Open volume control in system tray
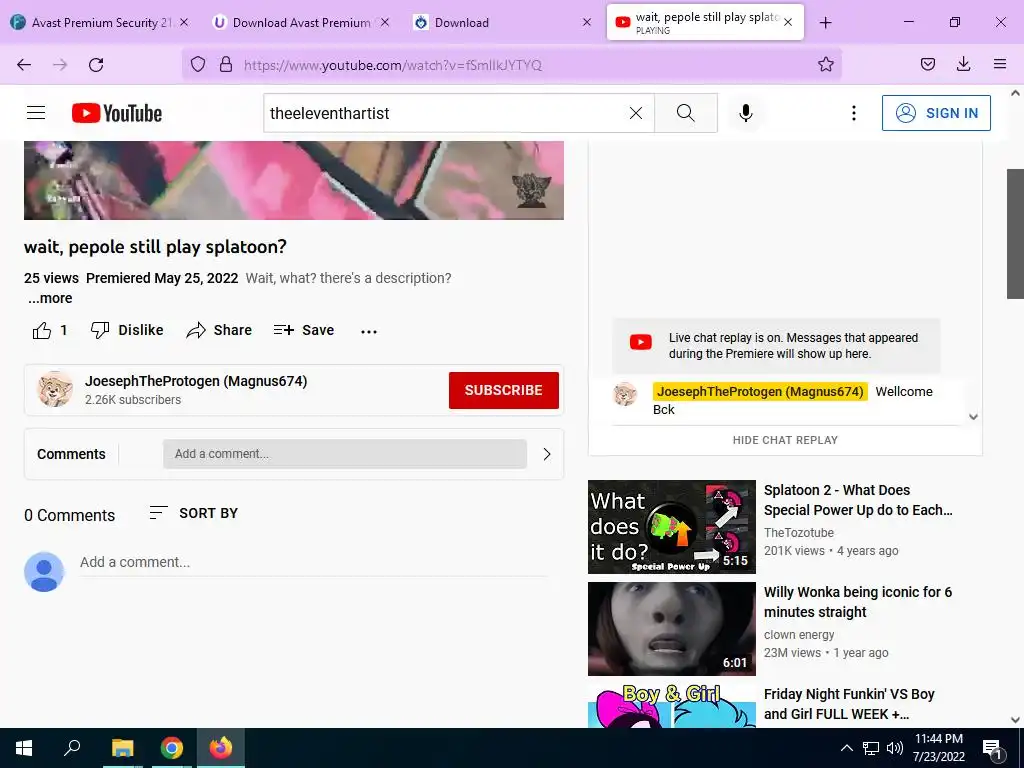Image resolution: width=1024 pixels, height=768 pixels. 895,748
